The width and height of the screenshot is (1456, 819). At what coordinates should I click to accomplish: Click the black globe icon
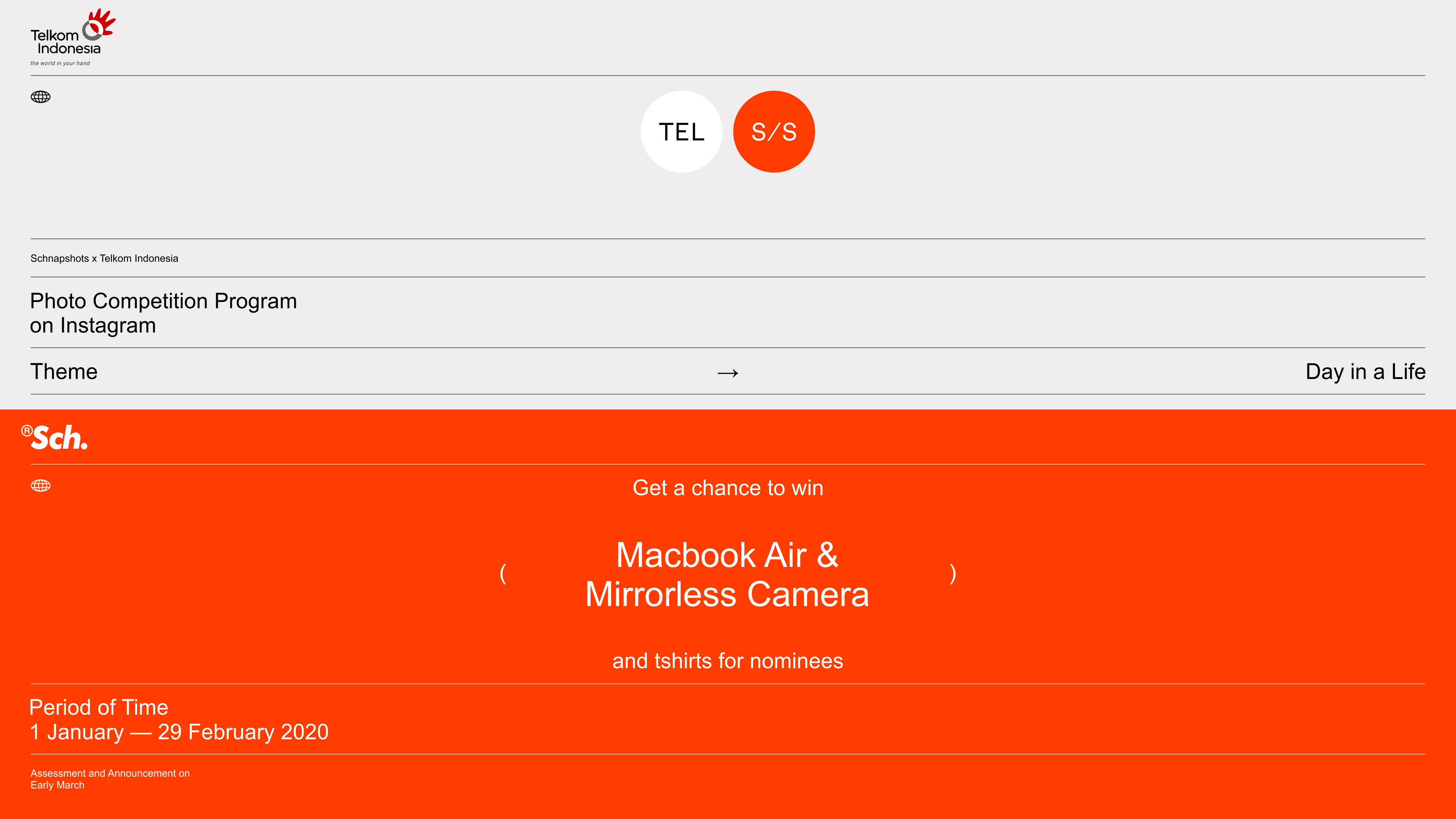tap(40, 97)
